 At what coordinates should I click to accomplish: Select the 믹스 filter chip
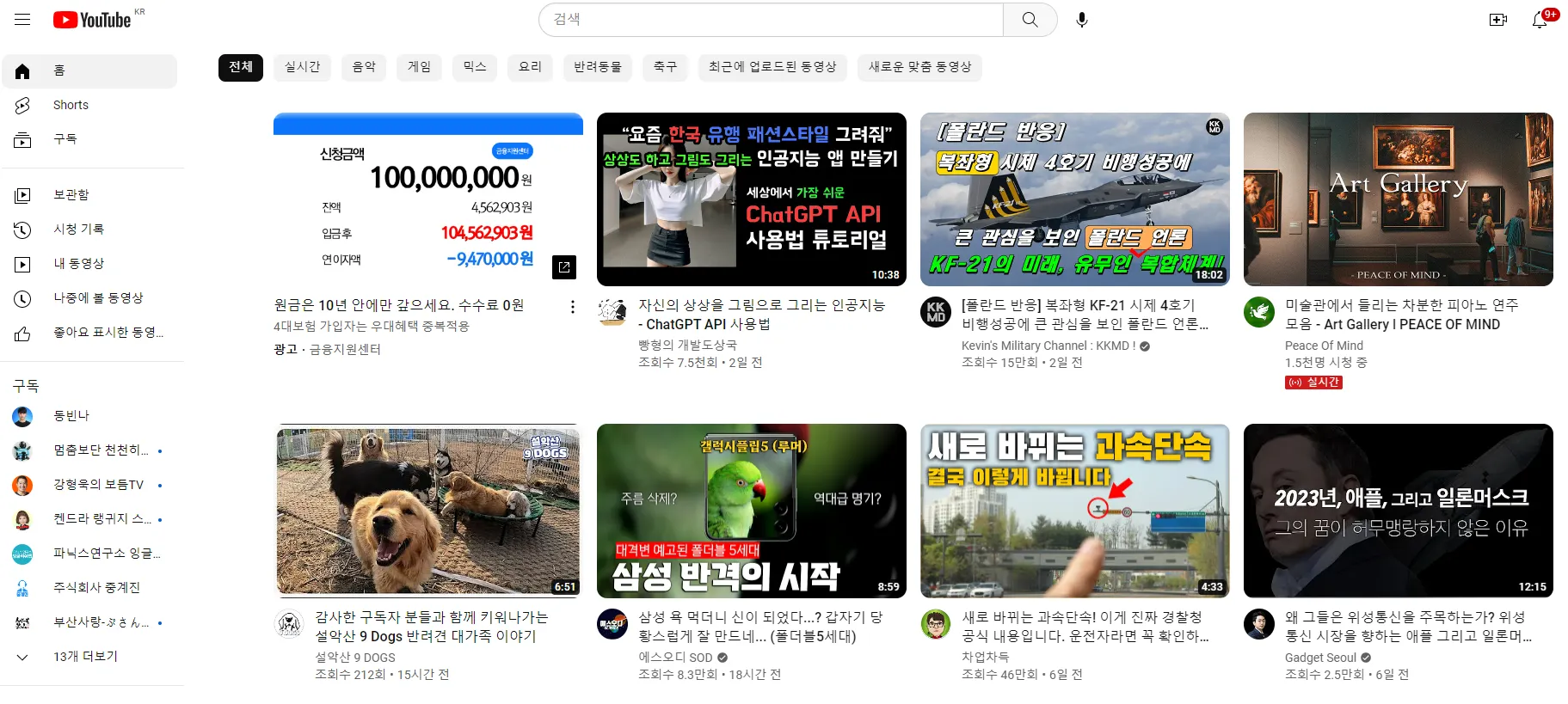pos(475,67)
